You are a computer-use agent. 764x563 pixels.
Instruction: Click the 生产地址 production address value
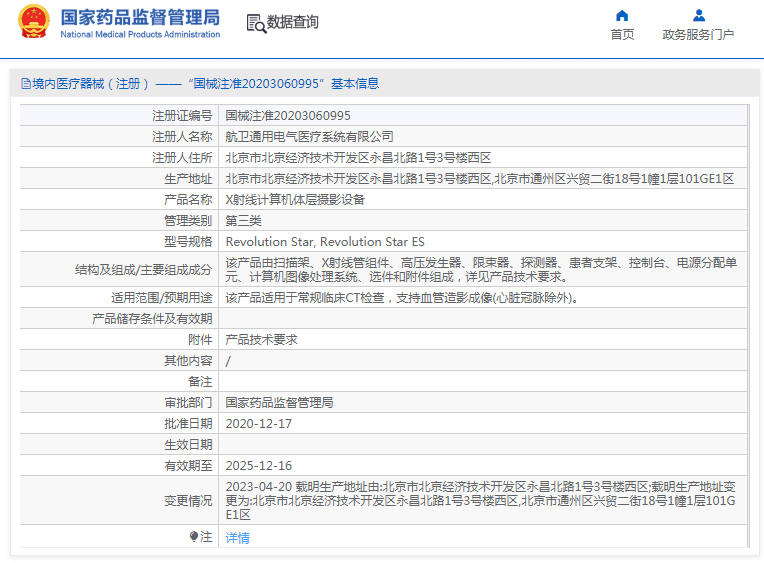479,178
